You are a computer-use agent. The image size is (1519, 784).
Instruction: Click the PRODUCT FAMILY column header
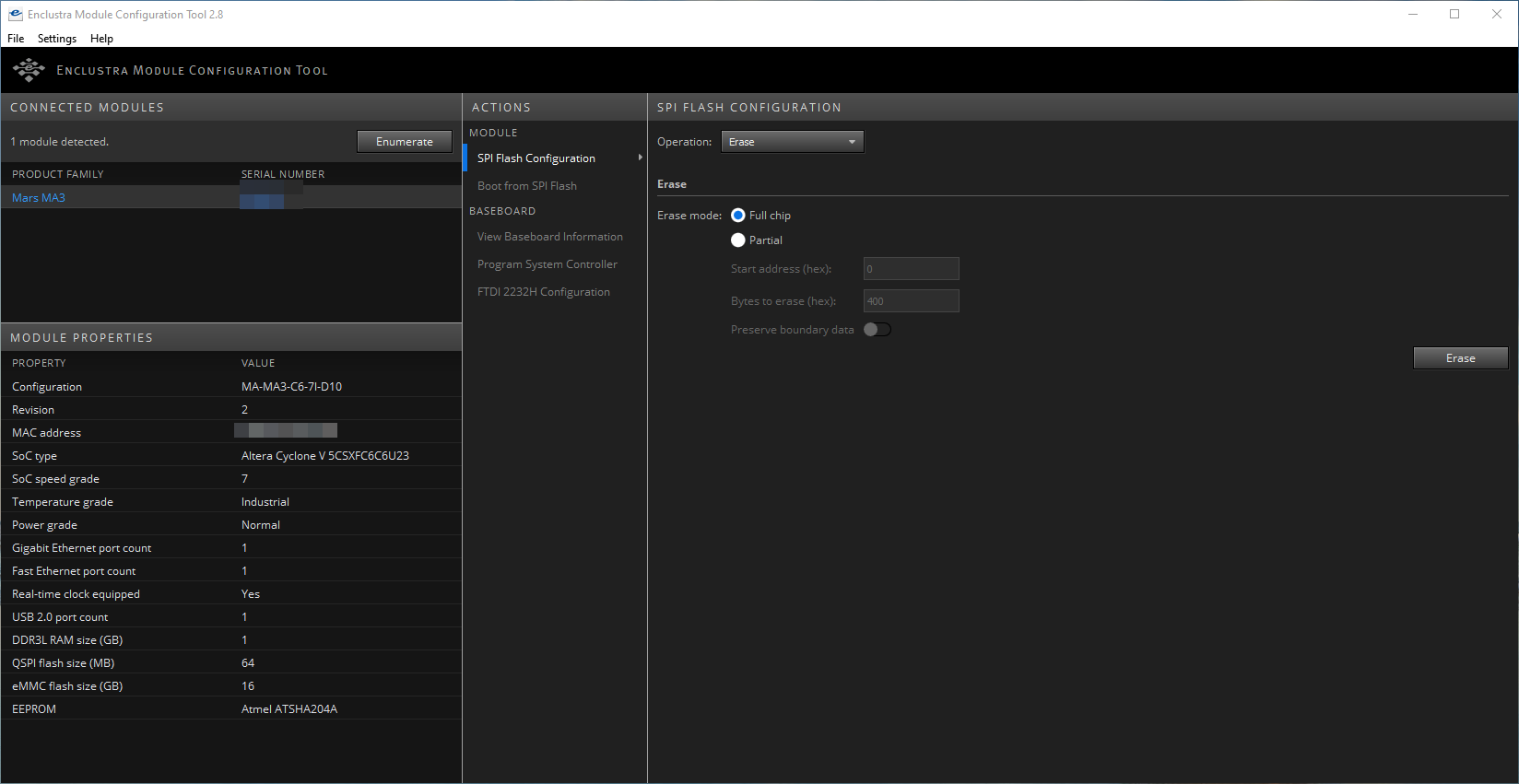coord(58,174)
